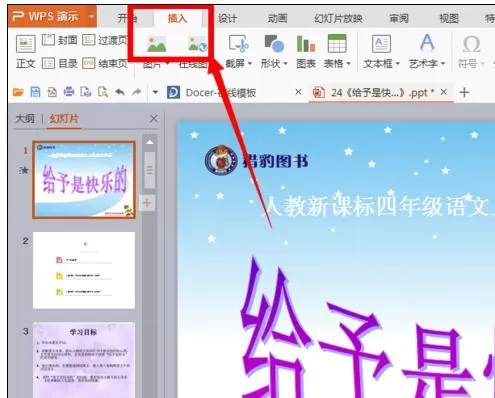Switch to the 大纲 outline pane tab
The image size is (495, 398).
click(25, 118)
